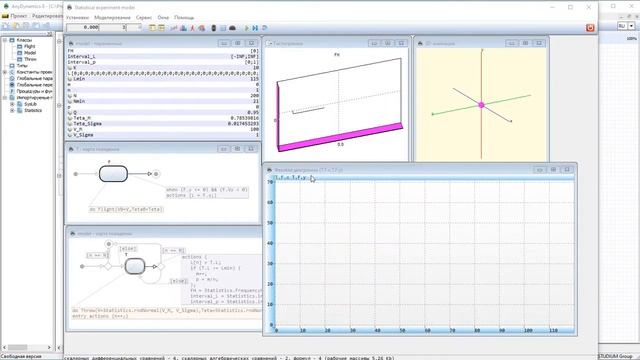640x360 pixels.
Task: Maximize the phase diagram sub-window
Action: (567, 169)
